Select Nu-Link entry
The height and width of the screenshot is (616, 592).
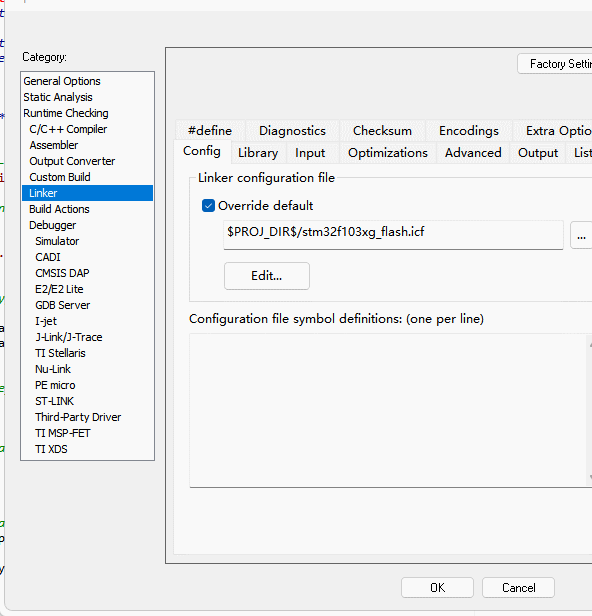click(87, 369)
